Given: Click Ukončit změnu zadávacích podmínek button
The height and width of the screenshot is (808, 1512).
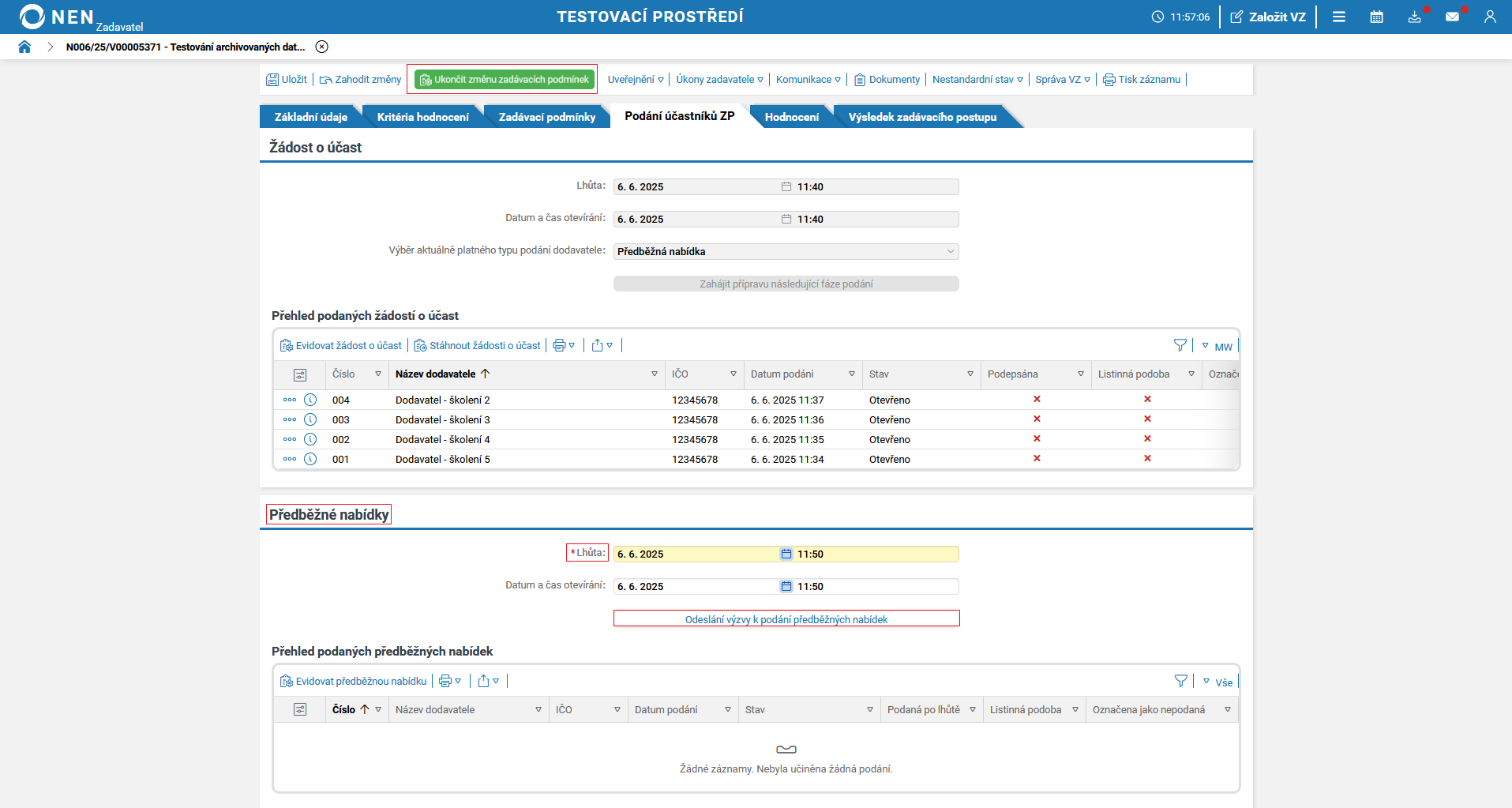Looking at the screenshot, I should (x=504, y=80).
